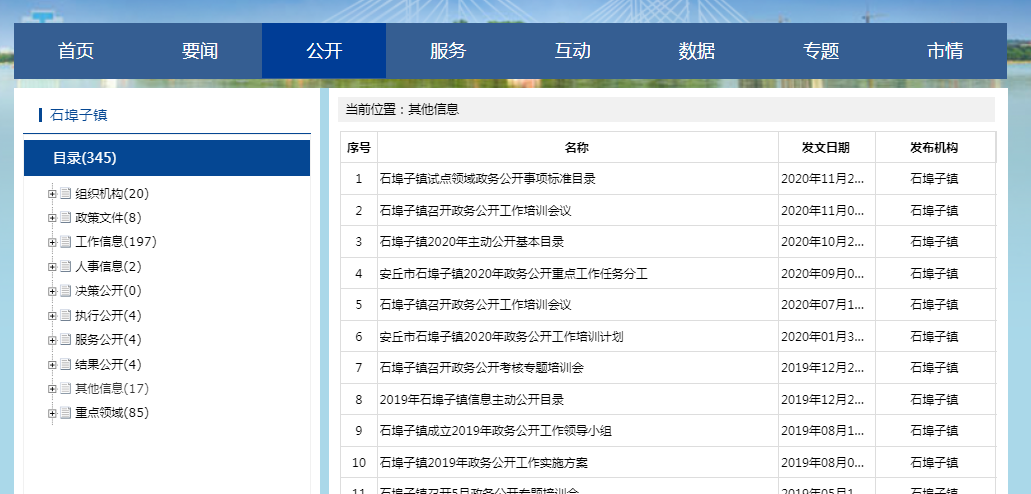Click 石埠子镇 publisher cell in row 1
Screen dimensions: 1031x494
(x=934, y=178)
